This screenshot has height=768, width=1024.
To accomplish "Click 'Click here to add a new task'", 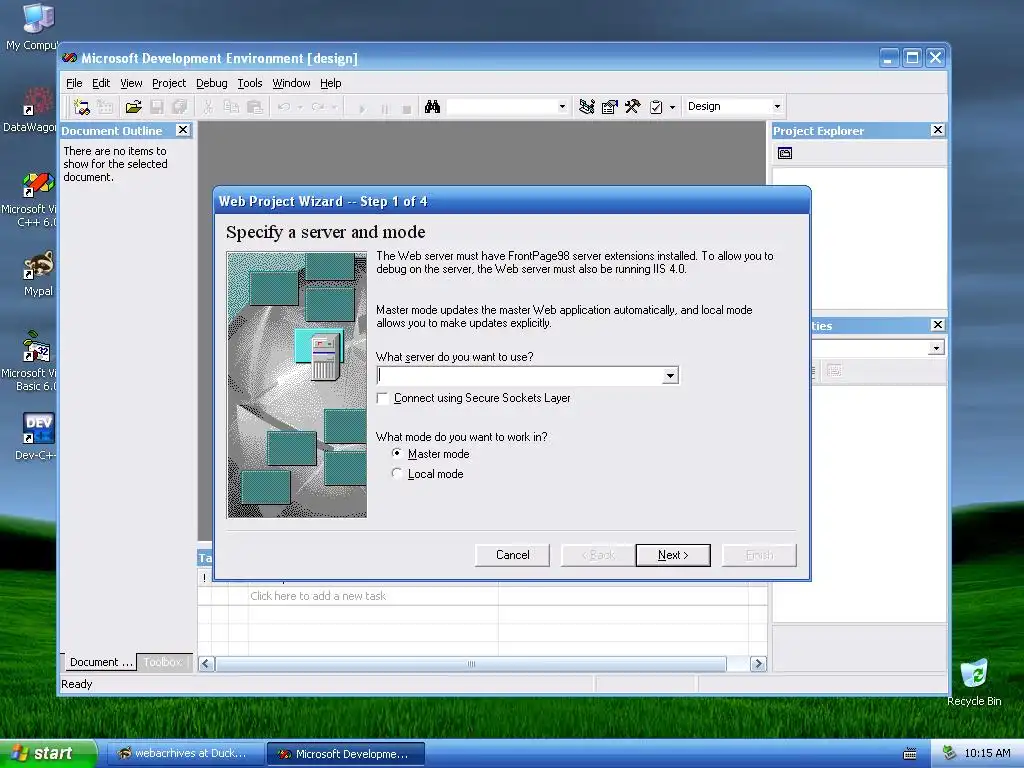I will [318, 596].
